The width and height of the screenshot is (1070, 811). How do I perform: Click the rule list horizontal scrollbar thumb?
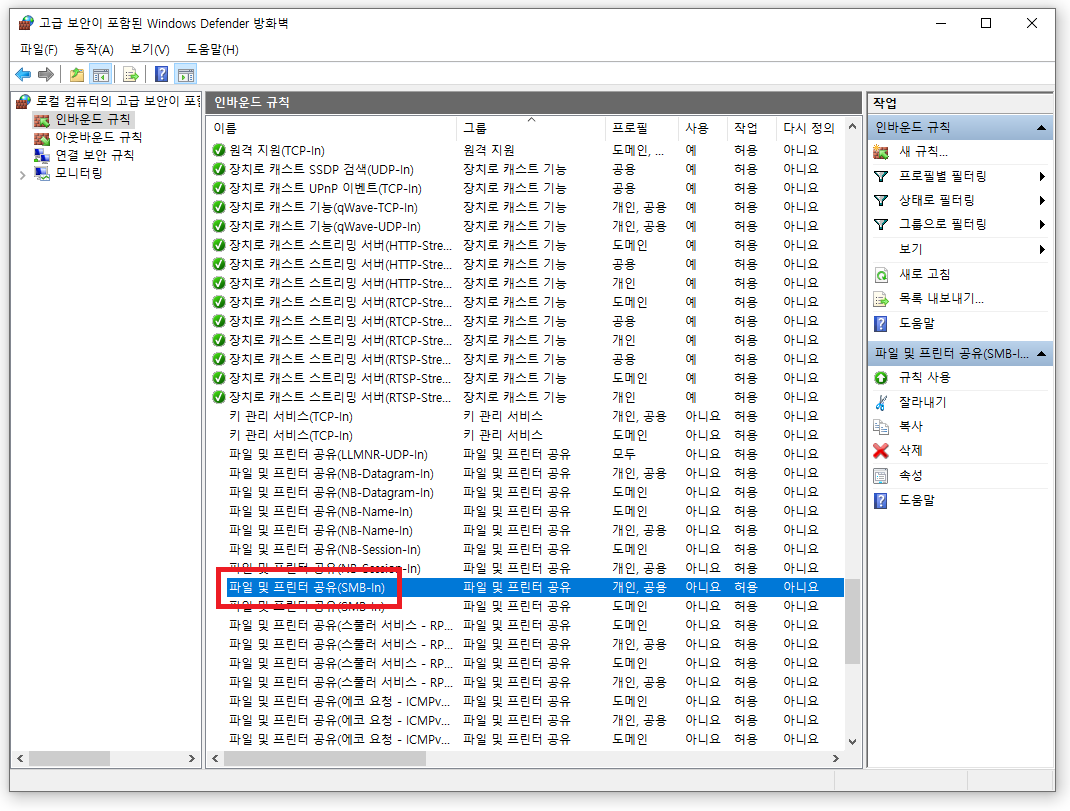tap(325, 758)
